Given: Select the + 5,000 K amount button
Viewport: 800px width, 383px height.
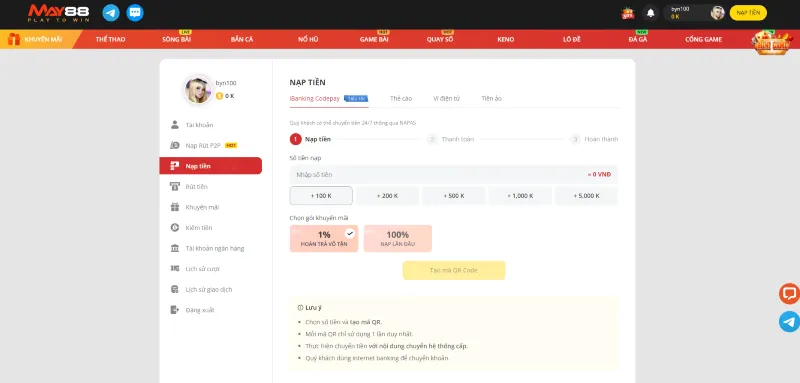Looking at the screenshot, I should coord(586,196).
